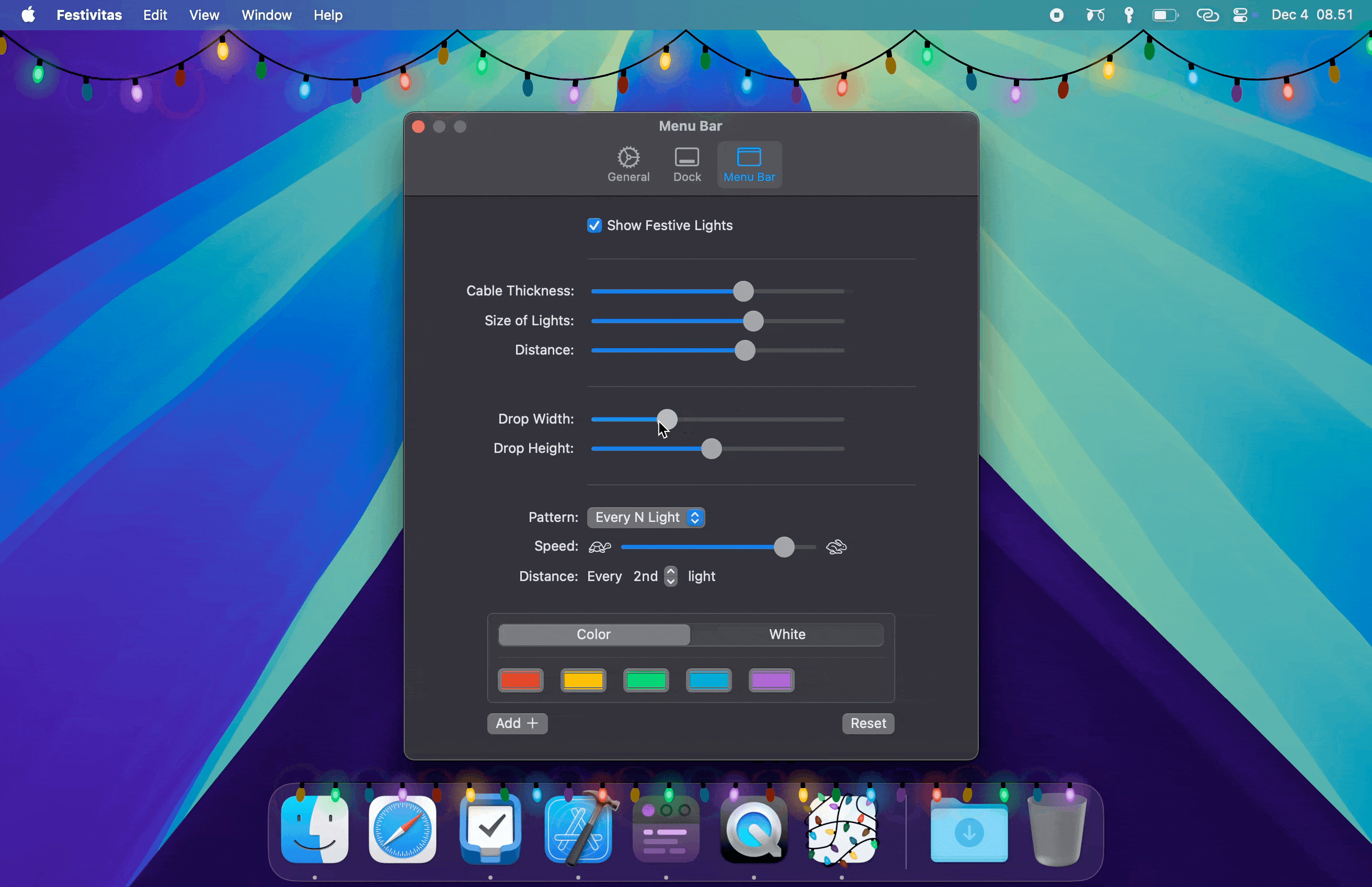Pick the blue color swatch

708,680
